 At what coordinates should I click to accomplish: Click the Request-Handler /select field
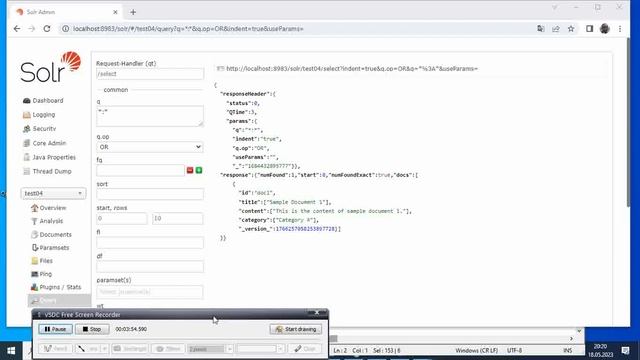[150, 74]
